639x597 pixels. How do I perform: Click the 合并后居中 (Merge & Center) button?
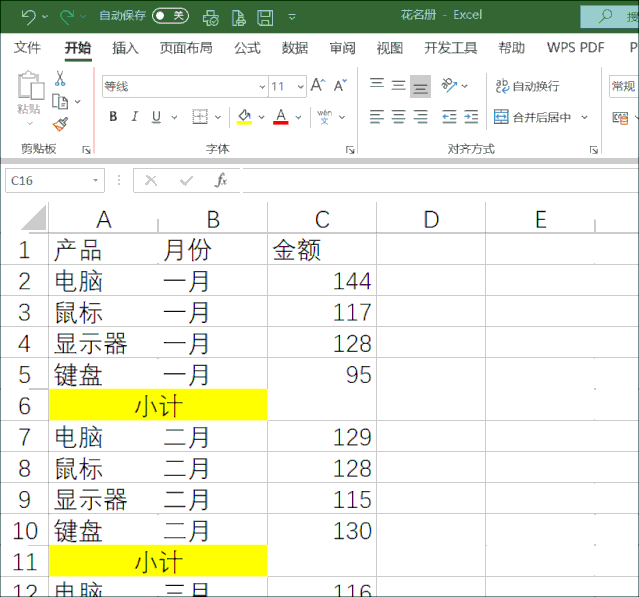pos(532,117)
